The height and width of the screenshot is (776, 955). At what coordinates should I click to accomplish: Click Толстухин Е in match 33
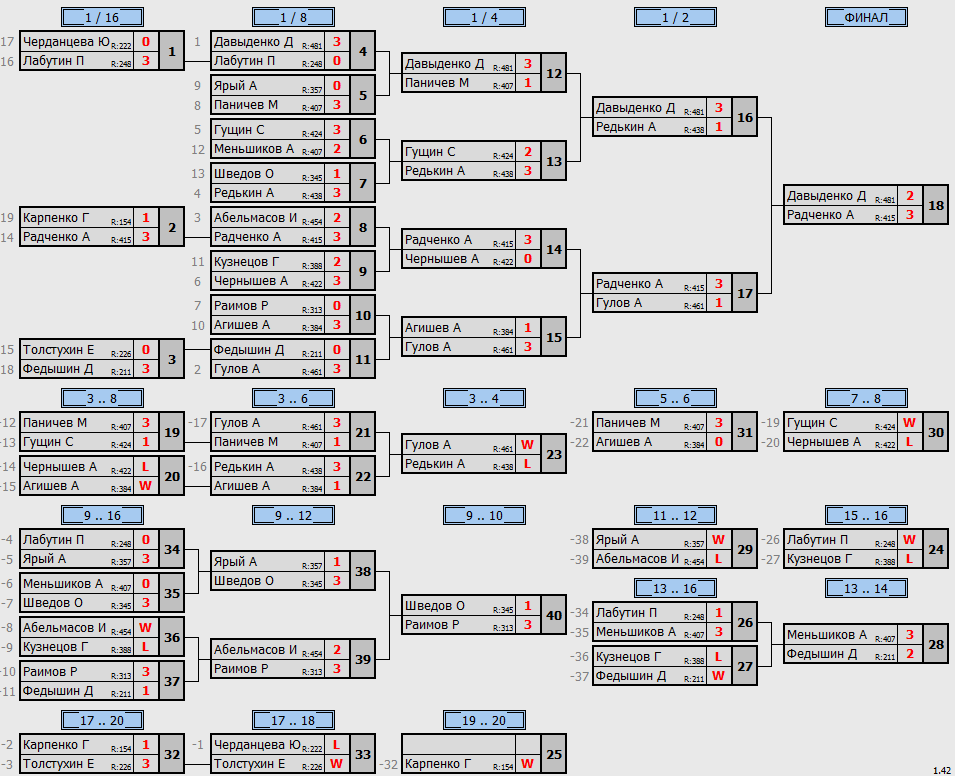[249, 764]
